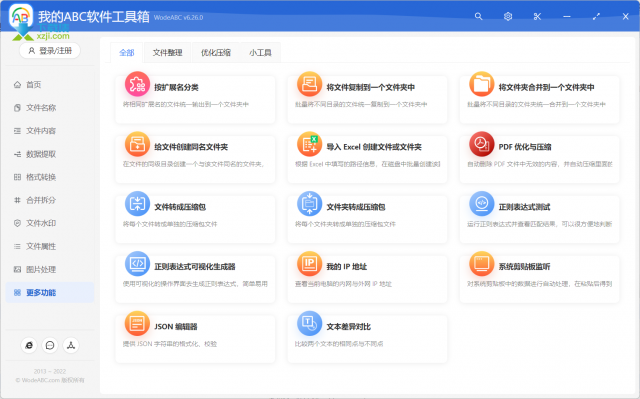Image resolution: width=640 pixels, height=399 pixels.
Task: Click the 我的 IP 地址 title text
Action: coord(347,266)
